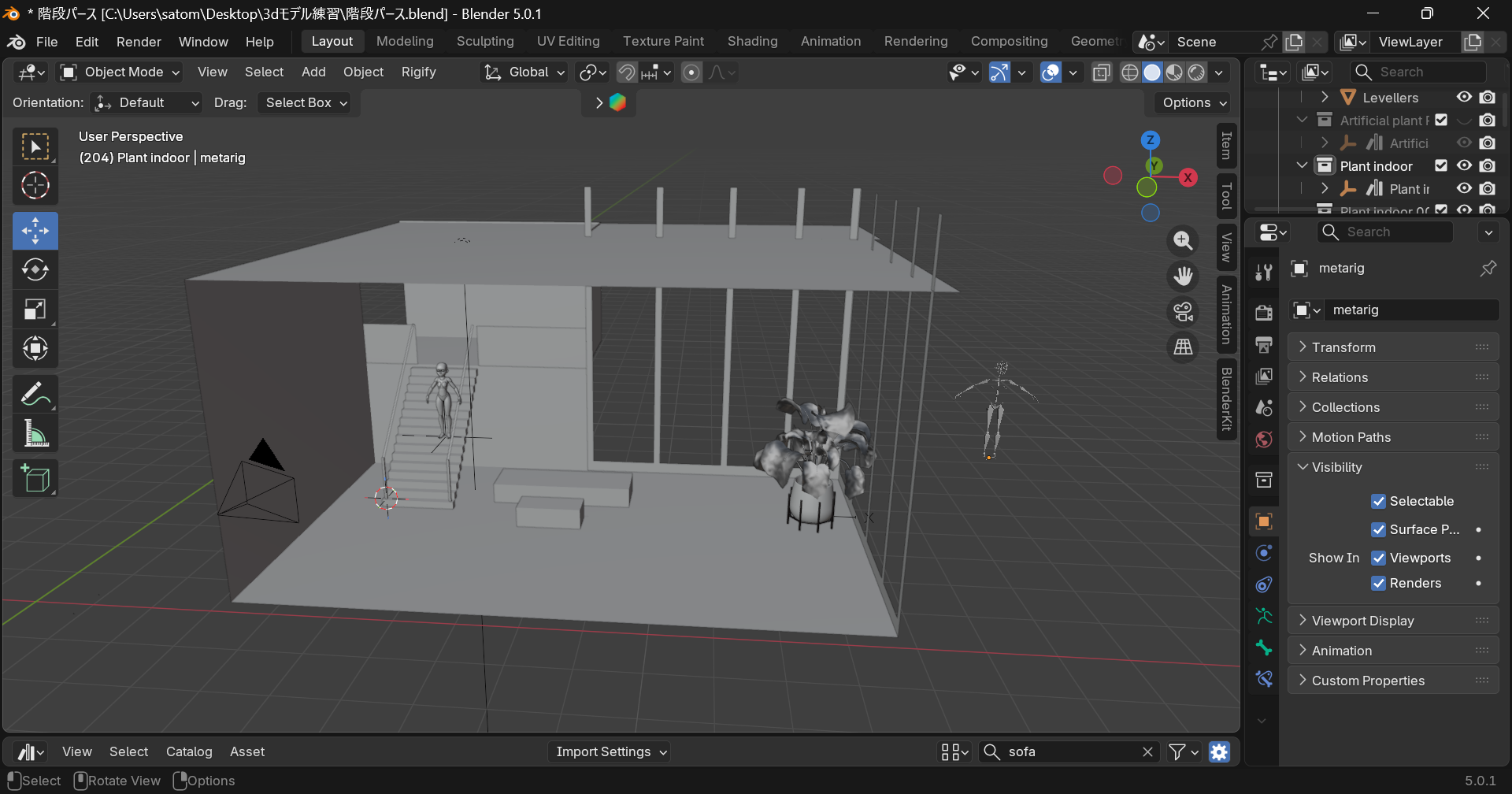The image size is (1512, 794).
Task: Click the 3D Cursor tool
Action: 35,186
